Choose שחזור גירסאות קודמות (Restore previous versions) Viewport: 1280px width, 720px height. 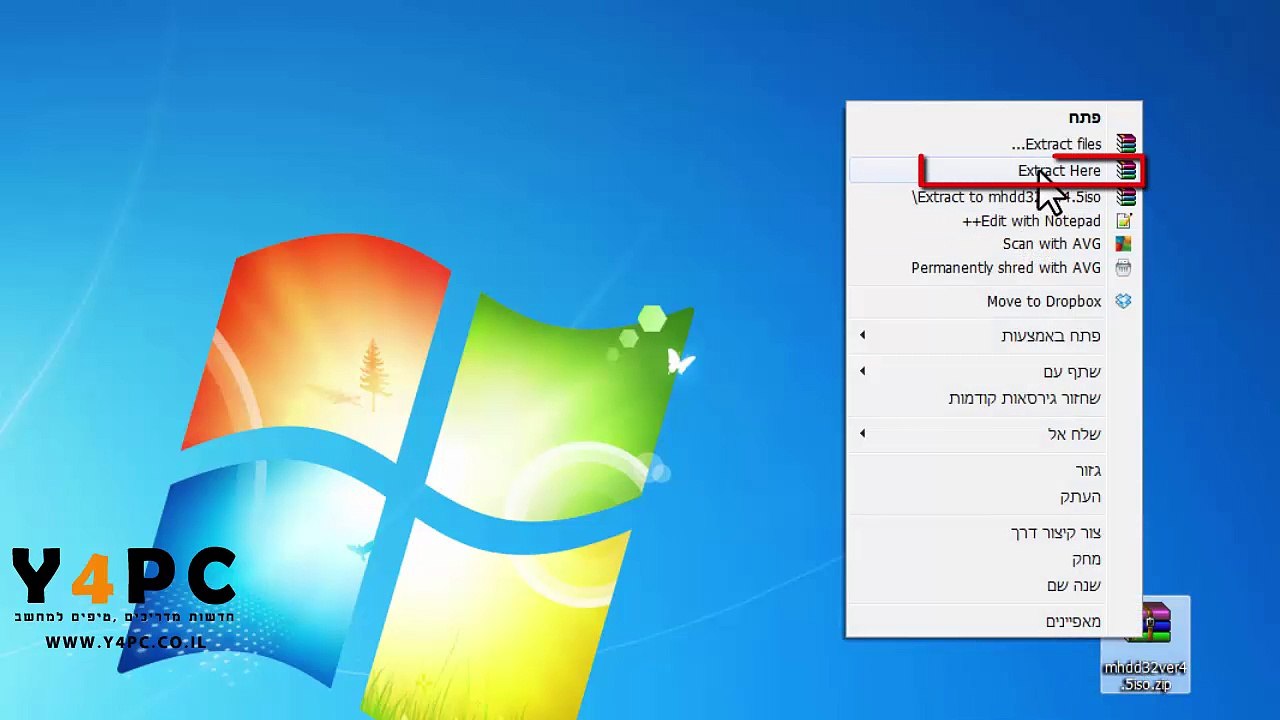(x=994, y=398)
